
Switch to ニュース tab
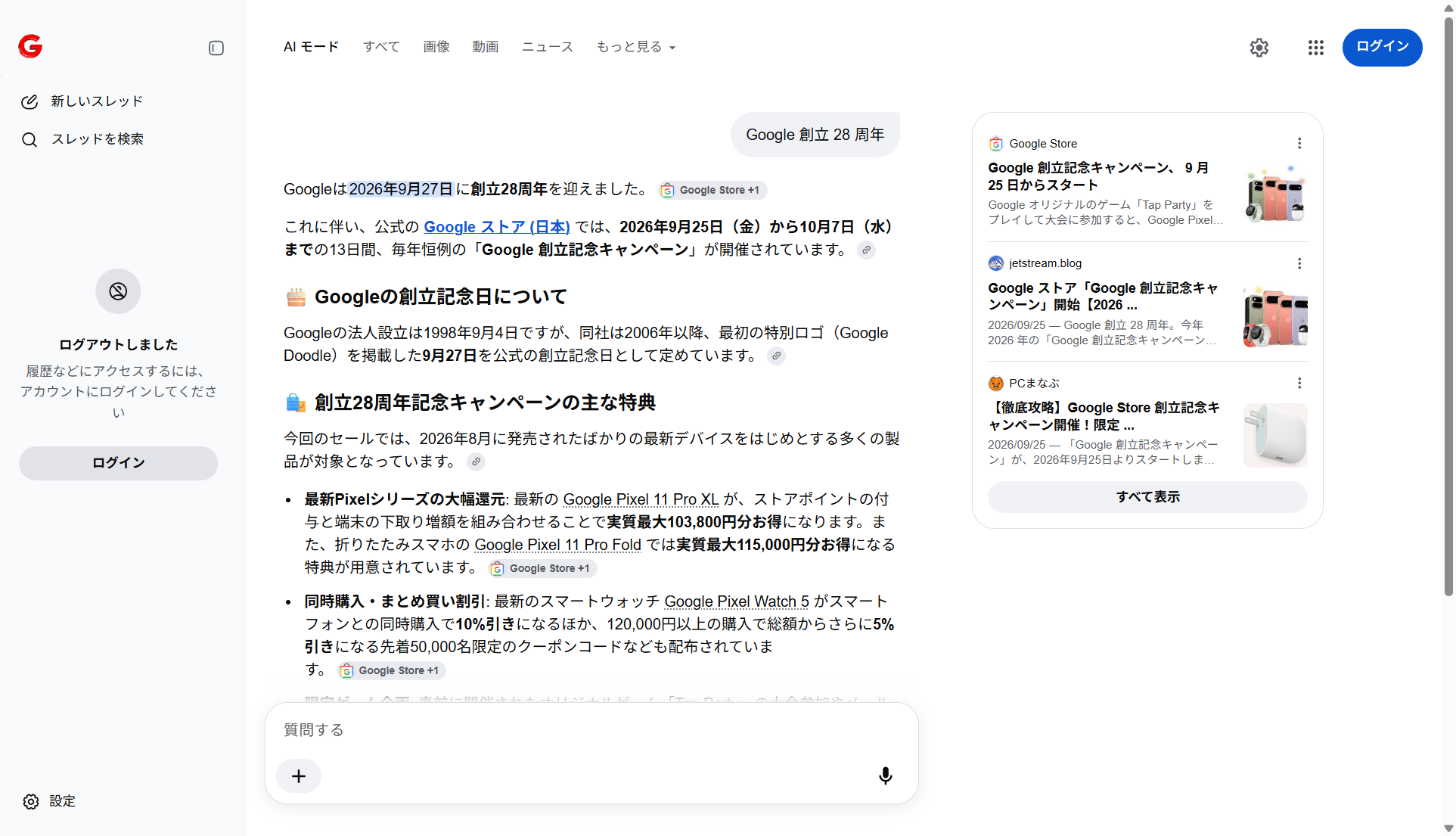click(548, 47)
